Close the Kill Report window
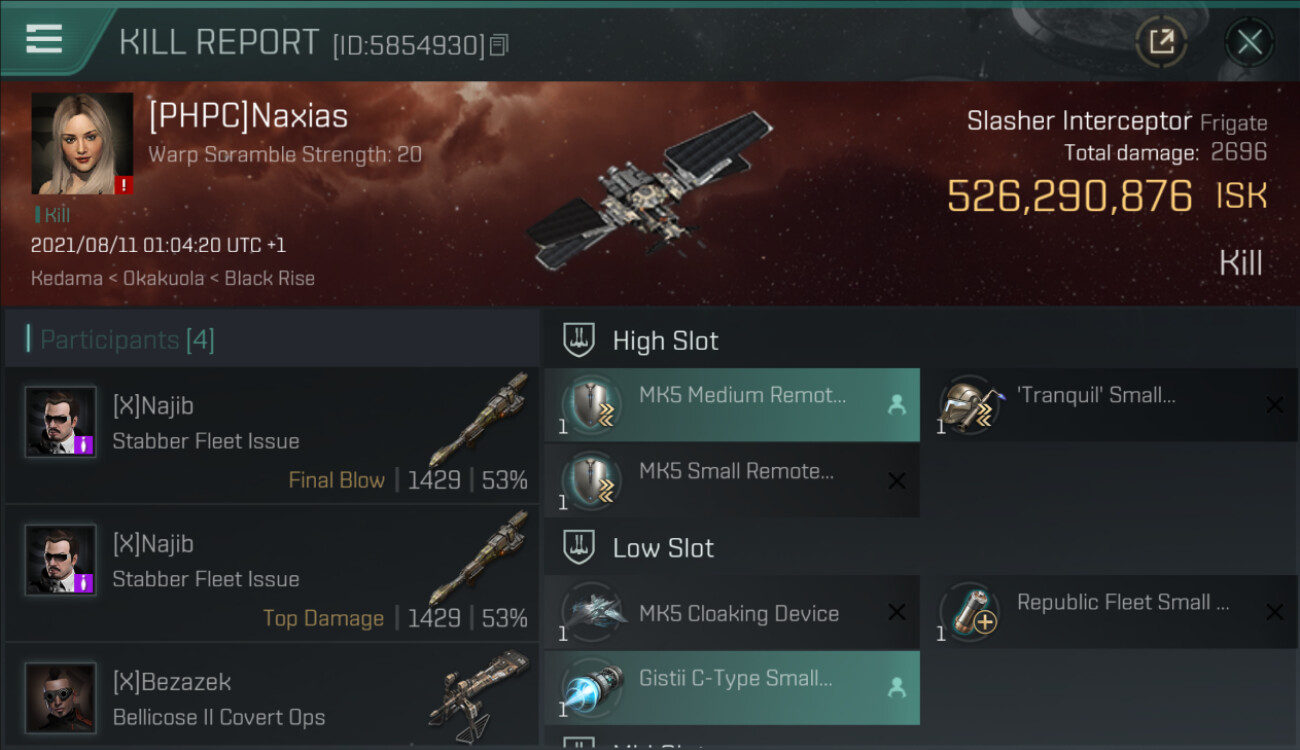 pyautogui.click(x=1249, y=42)
